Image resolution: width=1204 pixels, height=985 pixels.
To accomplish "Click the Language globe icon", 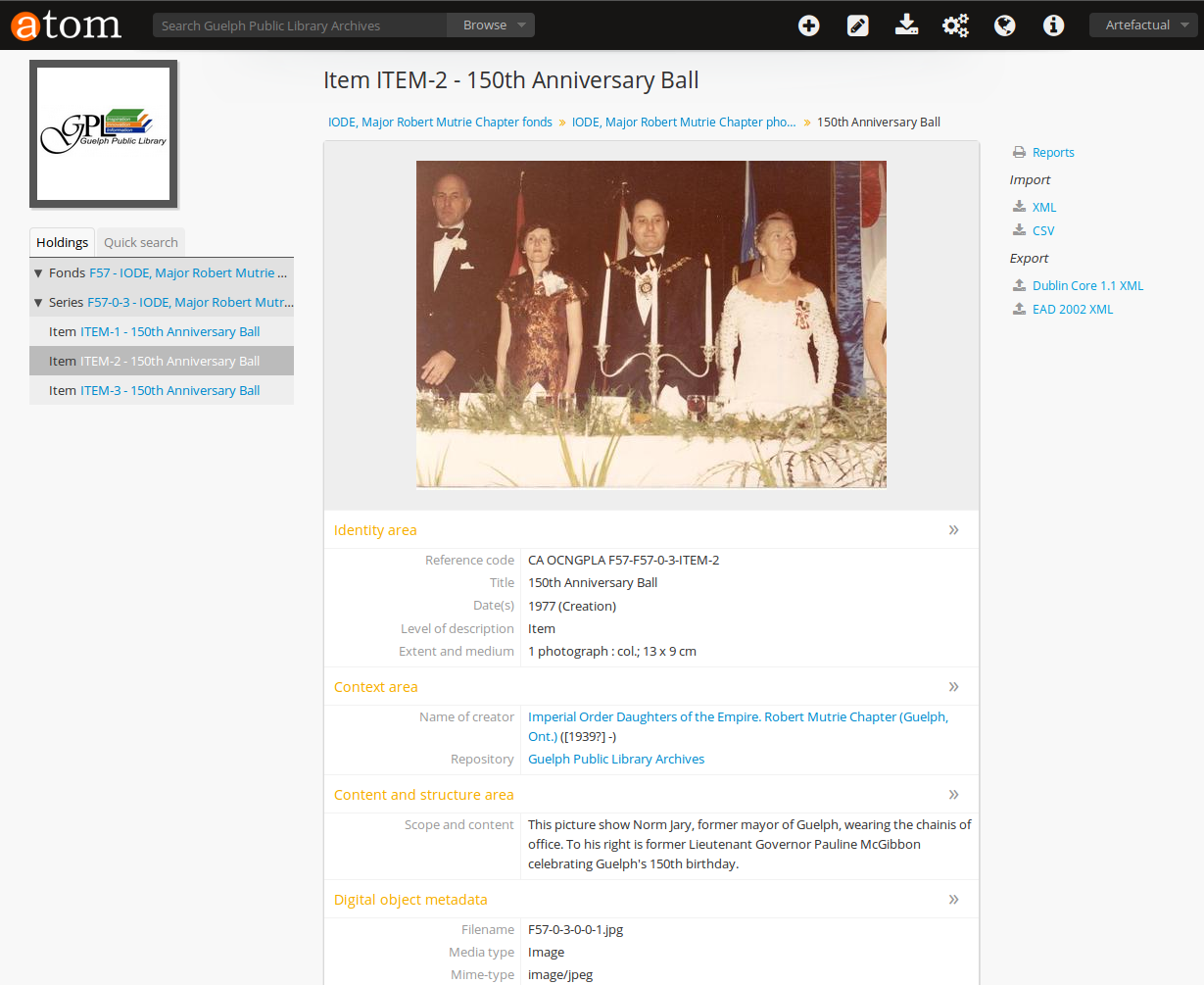I will point(1004,25).
